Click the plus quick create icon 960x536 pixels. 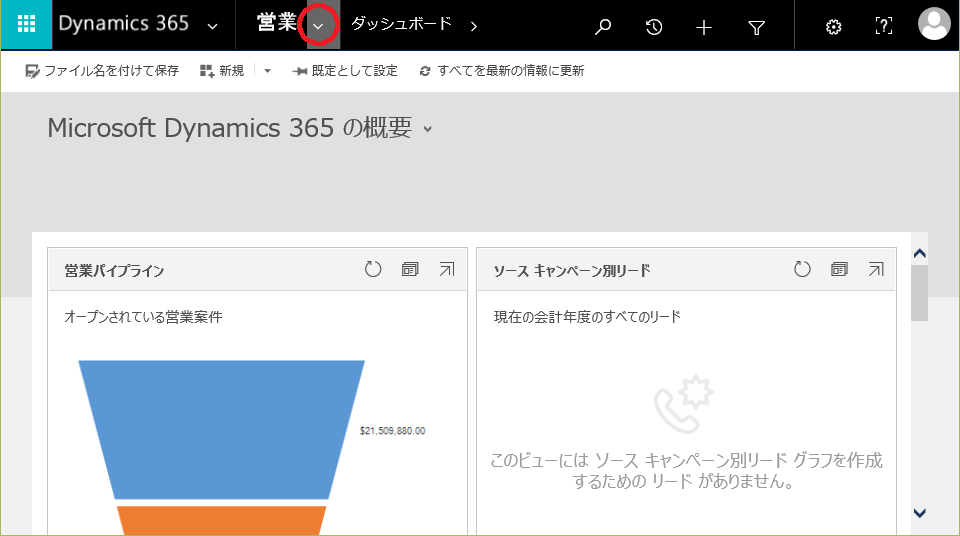tap(704, 27)
